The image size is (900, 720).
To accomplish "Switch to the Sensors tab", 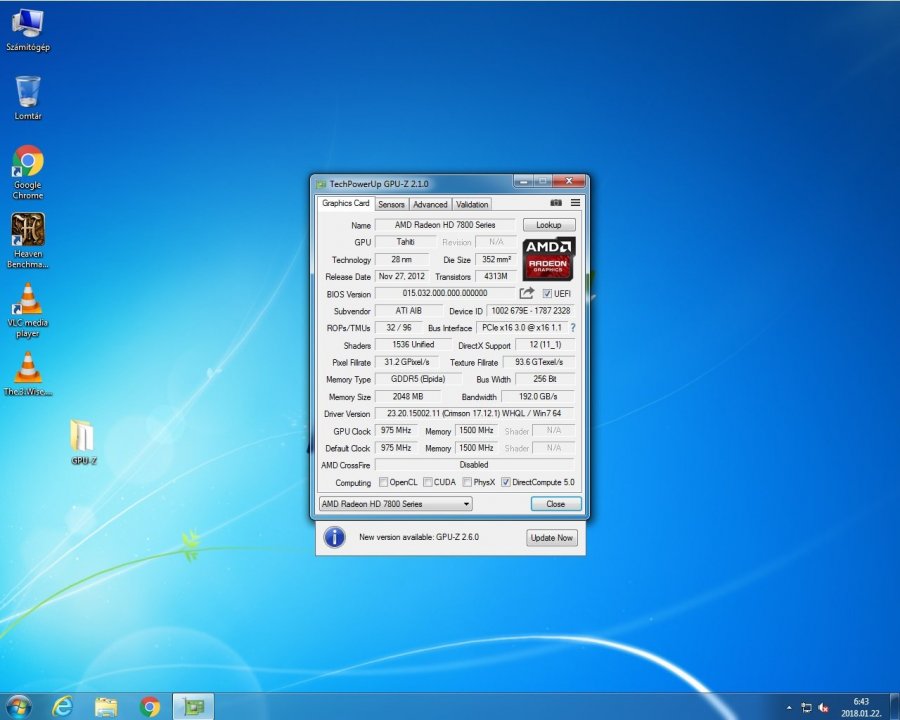I will [x=391, y=204].
